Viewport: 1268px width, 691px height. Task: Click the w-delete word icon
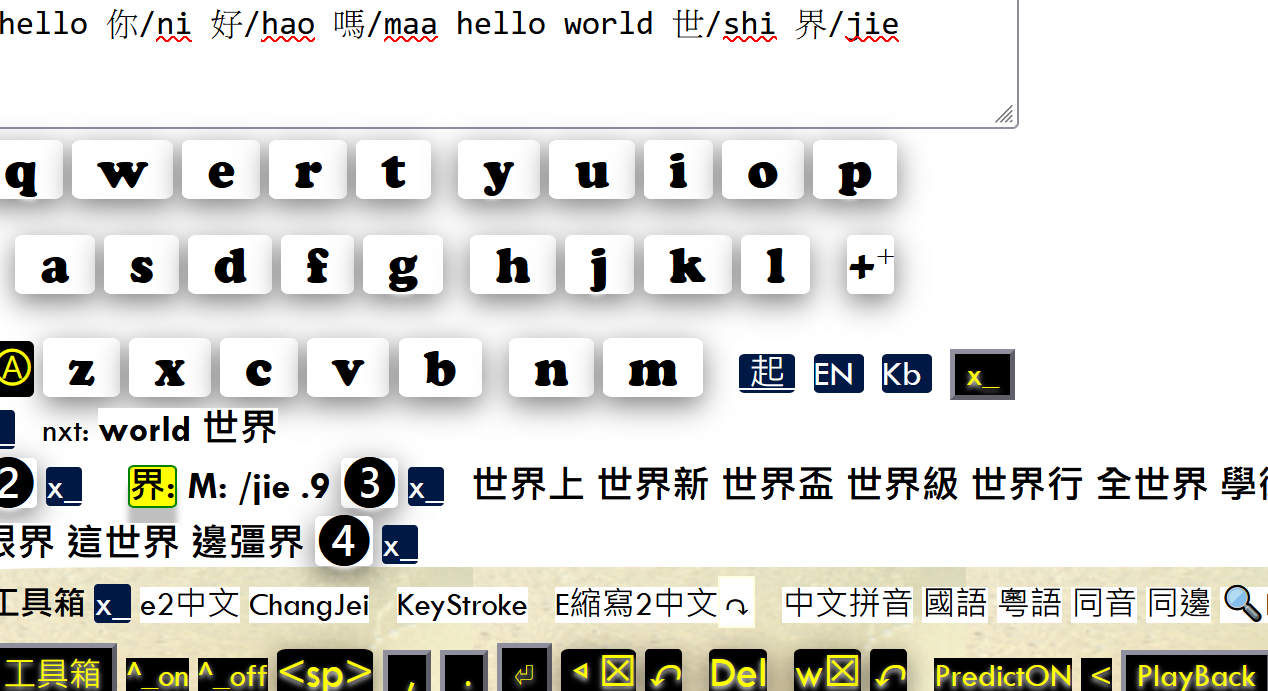point(827,675)
